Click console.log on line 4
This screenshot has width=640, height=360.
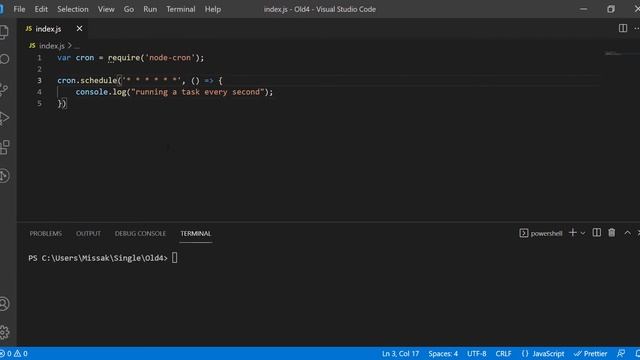(101, 92)
